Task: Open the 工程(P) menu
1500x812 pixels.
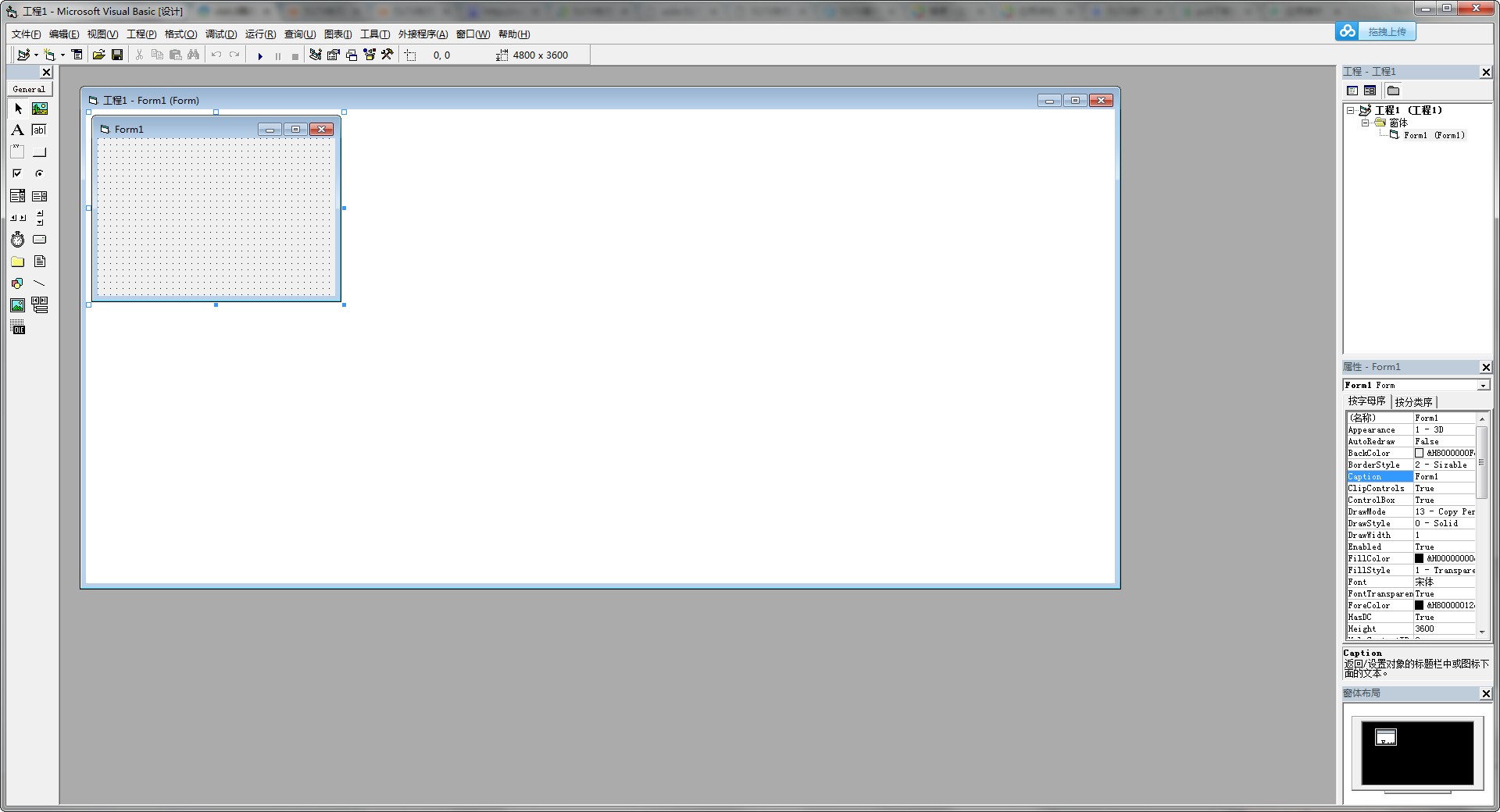Action: tap(141, 34)
